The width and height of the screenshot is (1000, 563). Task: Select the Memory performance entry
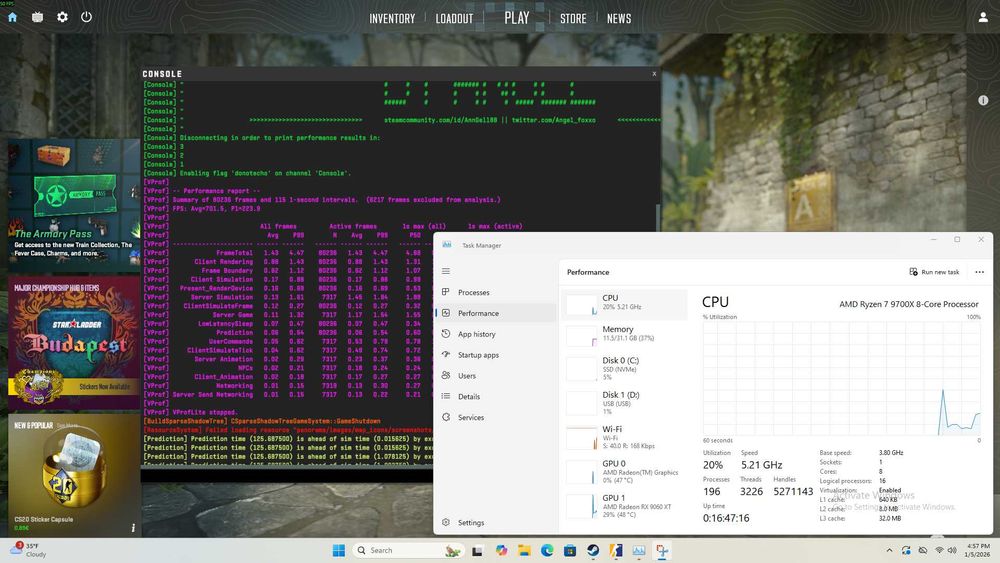624,334
